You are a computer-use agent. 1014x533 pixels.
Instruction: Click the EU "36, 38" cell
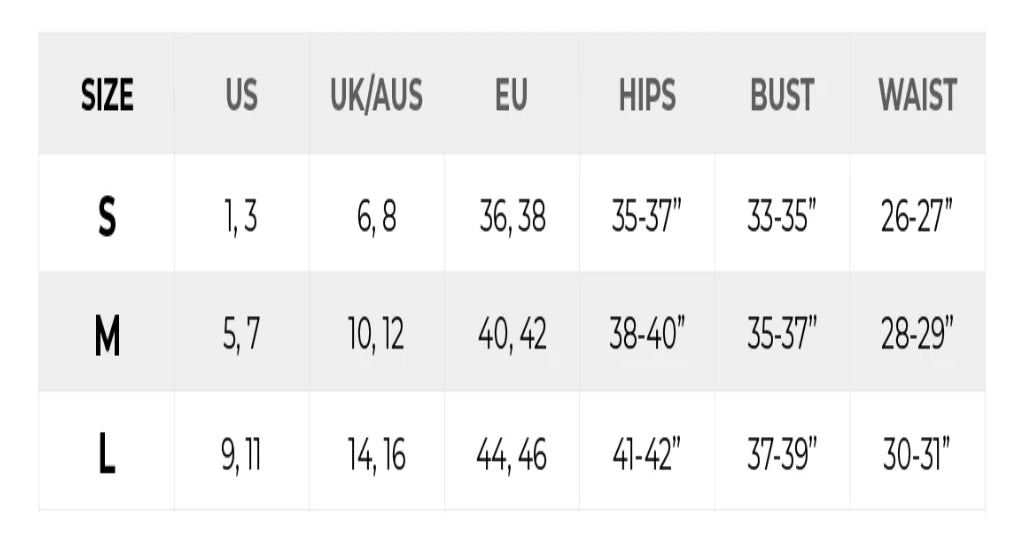(x=511, y=216)
